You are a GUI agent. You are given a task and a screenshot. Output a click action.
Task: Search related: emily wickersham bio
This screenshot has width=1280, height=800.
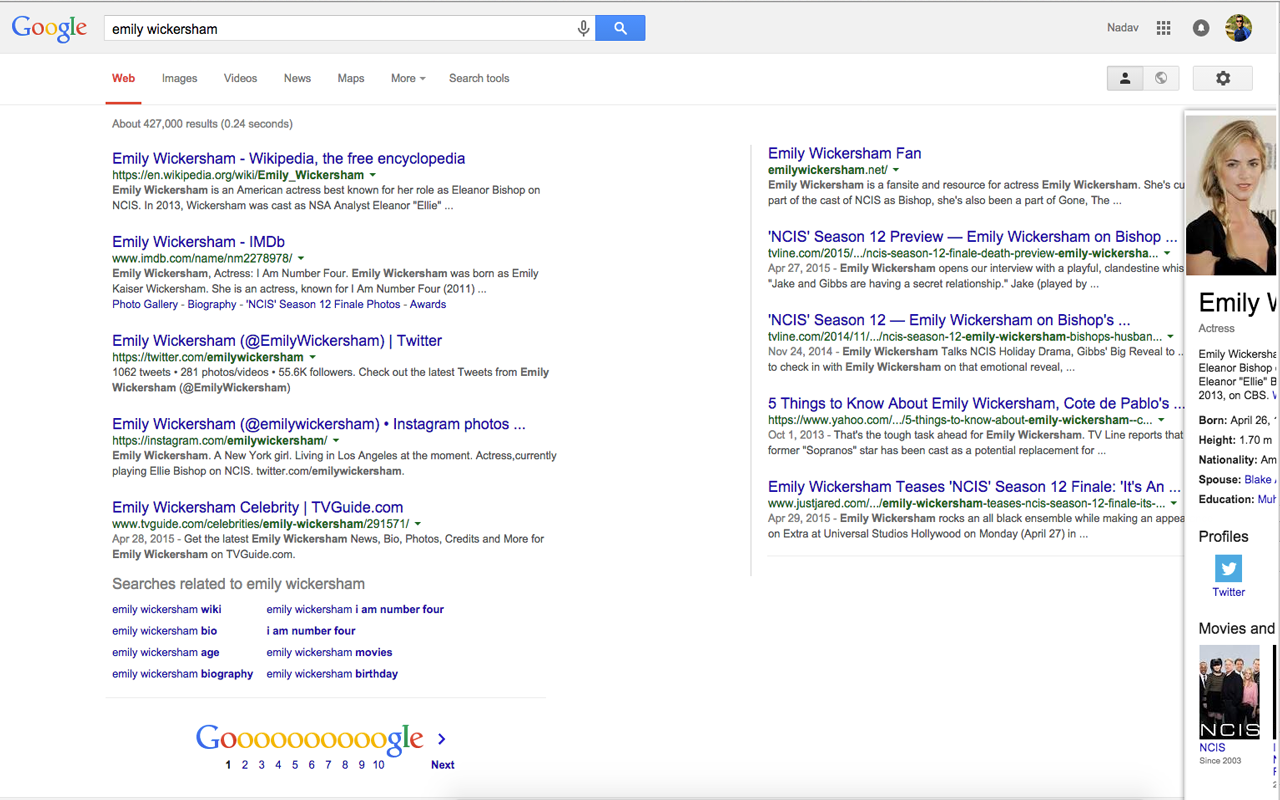(164, 631)
